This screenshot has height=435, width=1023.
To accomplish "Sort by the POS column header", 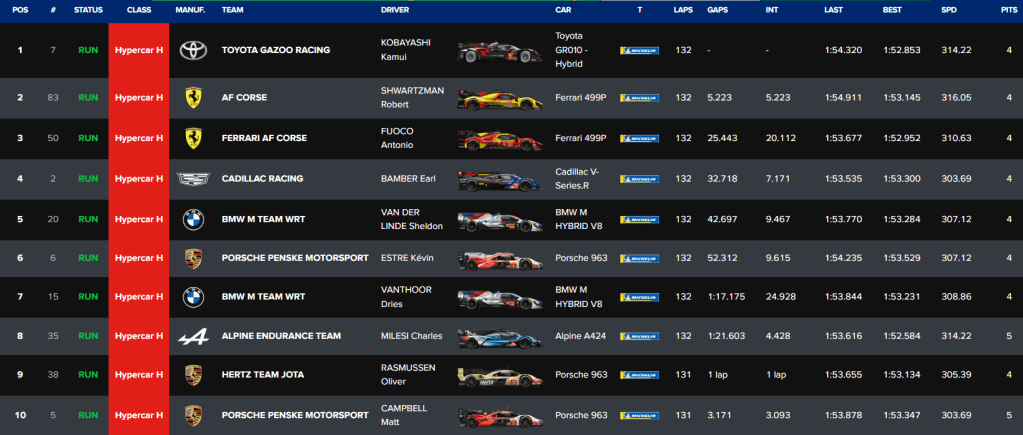I will click(x=20, y=10).
